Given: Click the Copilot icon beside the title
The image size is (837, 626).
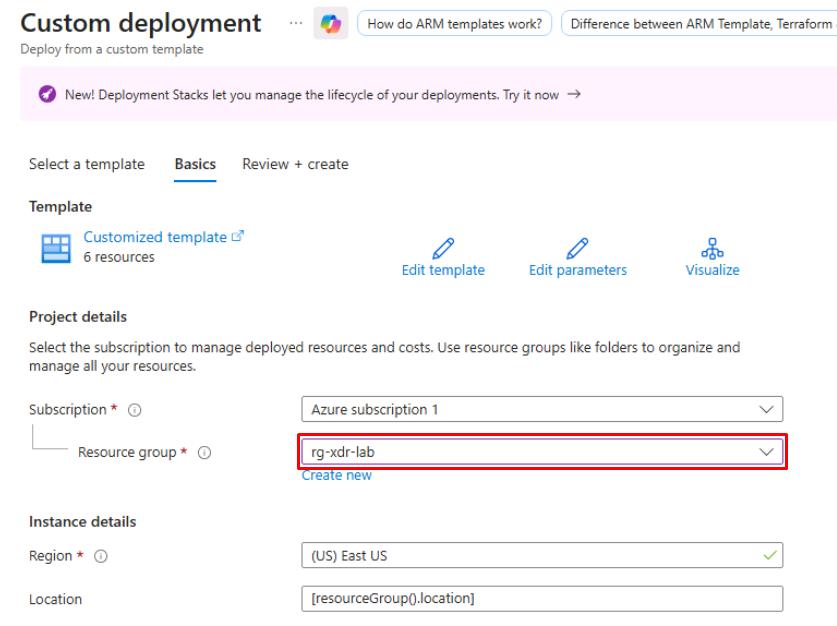Looking at the screenshot, I should coord(329,23).
